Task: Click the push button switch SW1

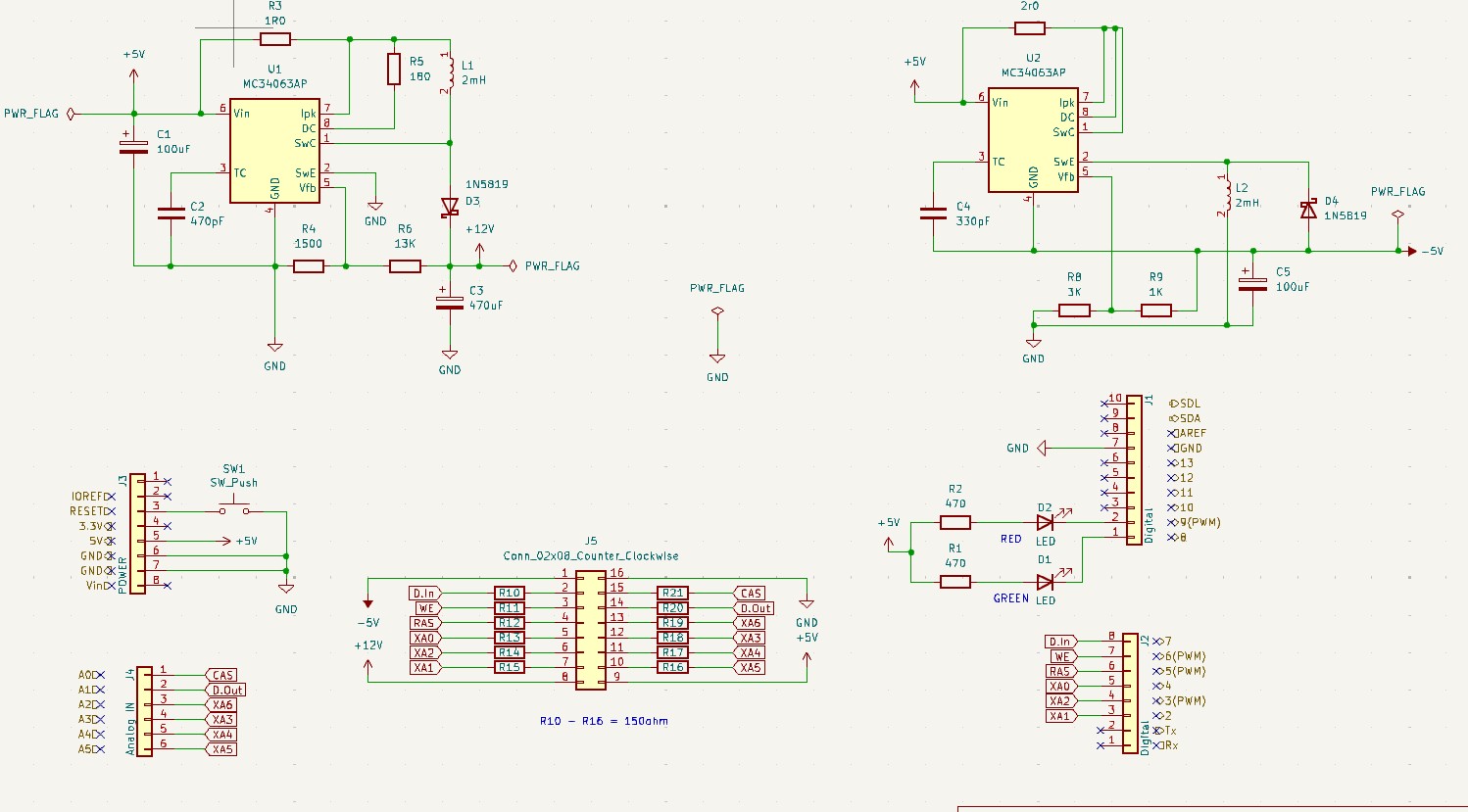Action: (x=235, y=507)
